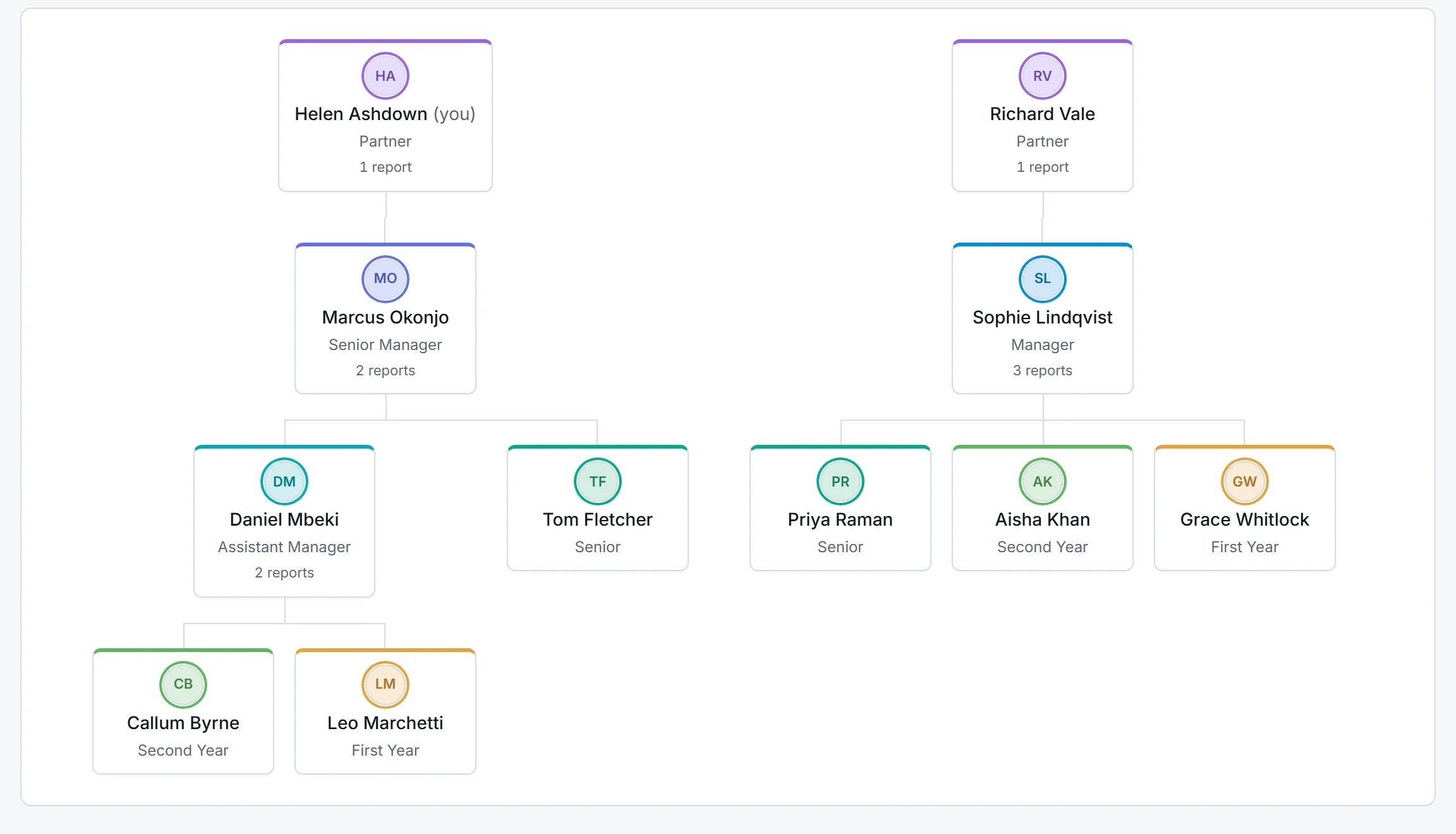1456x834 pixels.
Task: Open Daniel Mbeki name
Action: coord(284,519)
